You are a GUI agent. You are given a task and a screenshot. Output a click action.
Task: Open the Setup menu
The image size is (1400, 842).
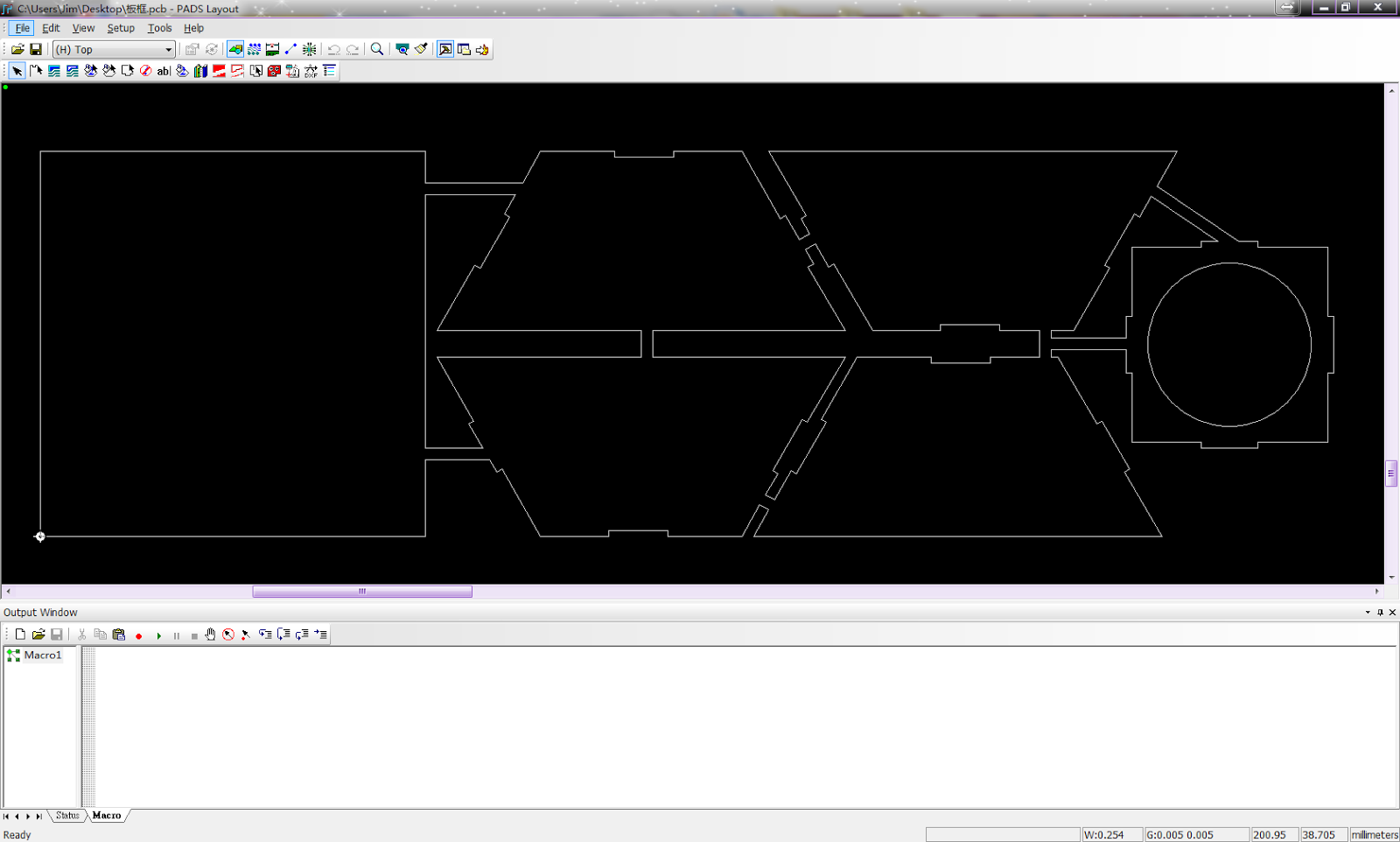click(121, 28)
